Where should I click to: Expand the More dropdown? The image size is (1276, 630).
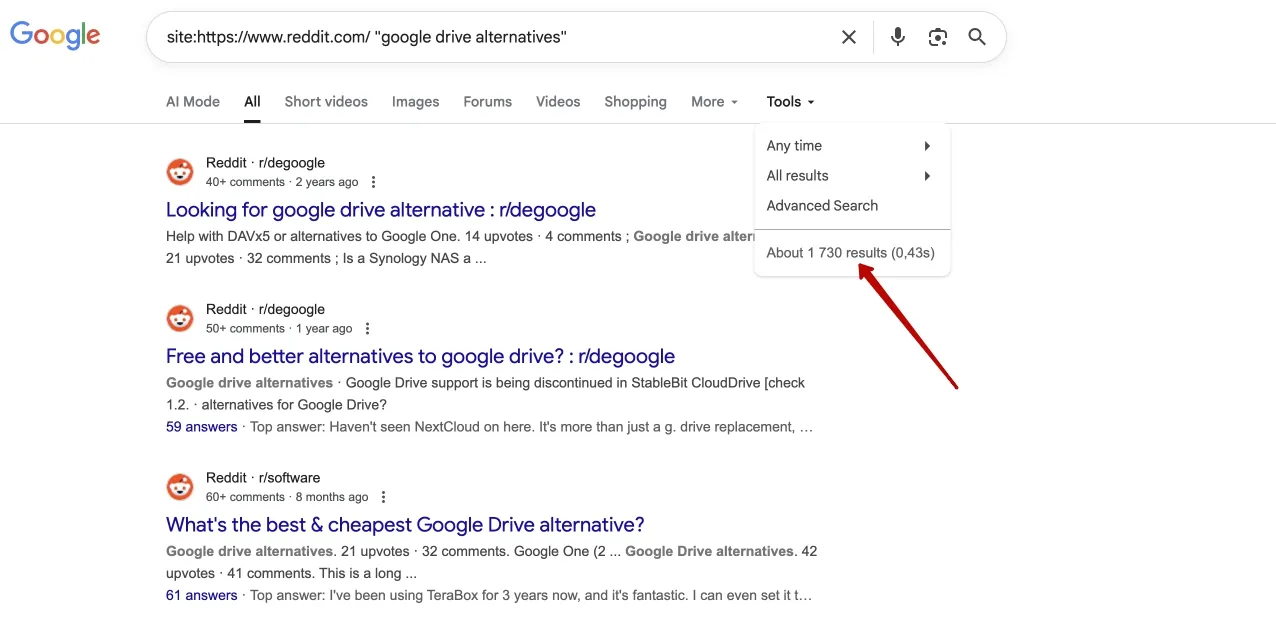(x=714, y=102)
